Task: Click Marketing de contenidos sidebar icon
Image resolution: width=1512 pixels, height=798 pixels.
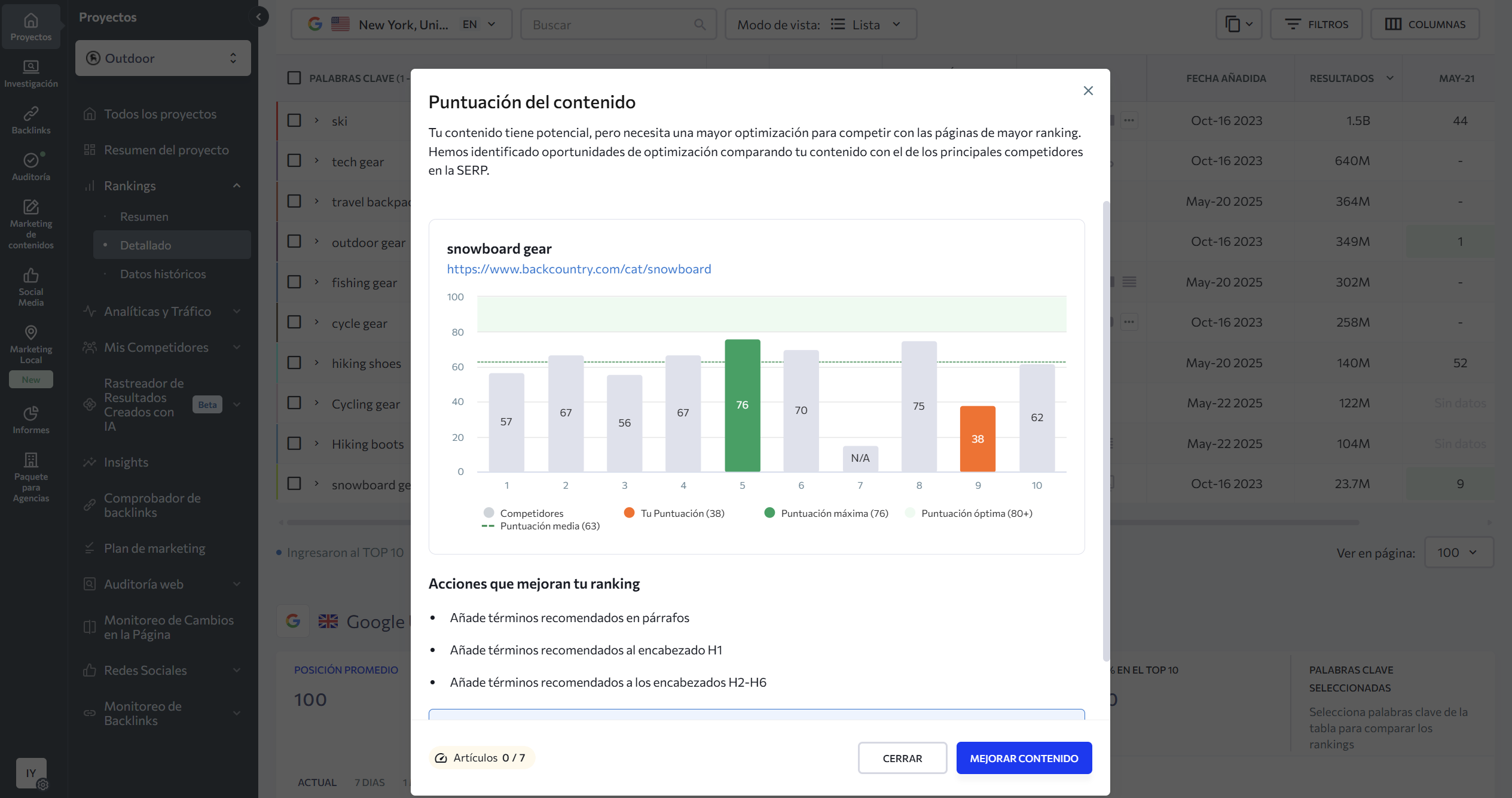Action: click(x=31, y=224)
